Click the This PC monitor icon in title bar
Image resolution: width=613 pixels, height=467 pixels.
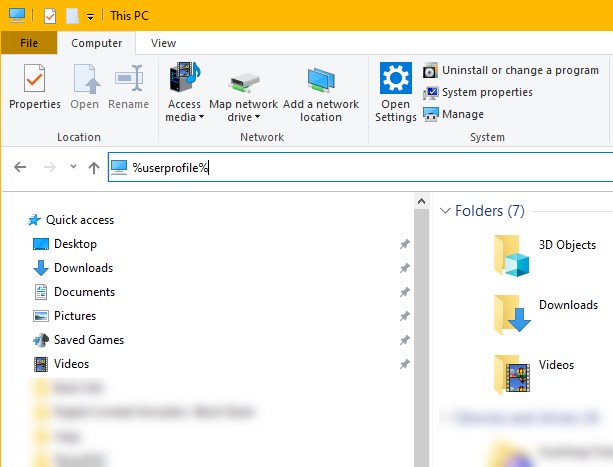point(17,15)
